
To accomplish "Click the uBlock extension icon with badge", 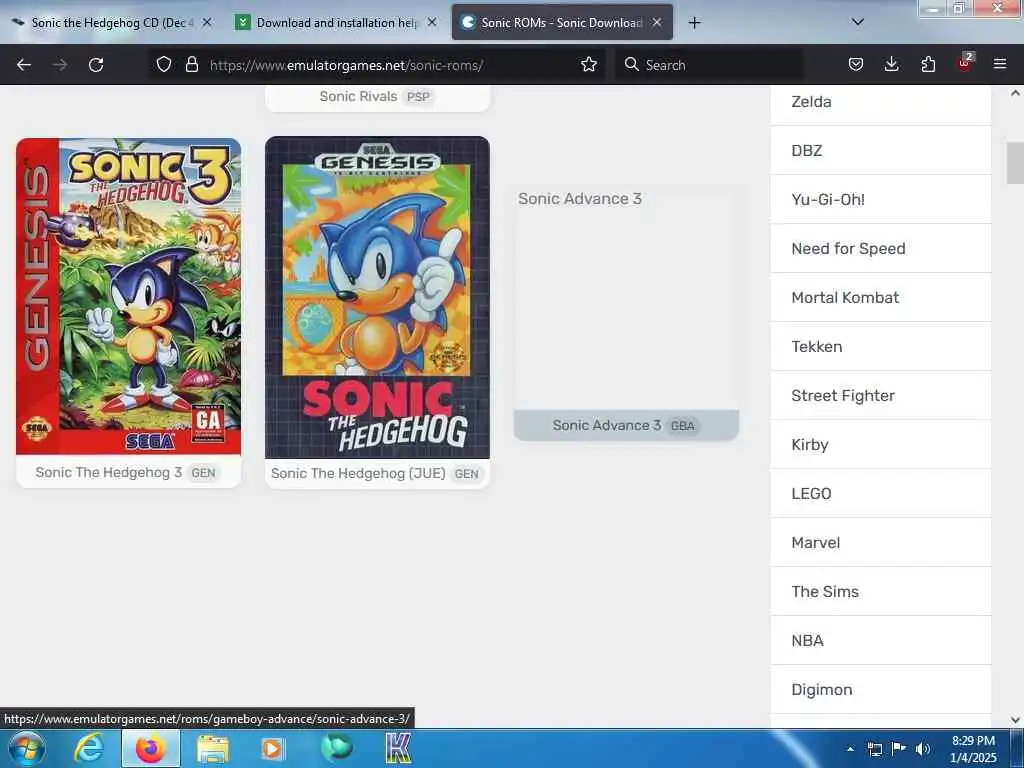I will coord(965,63).
